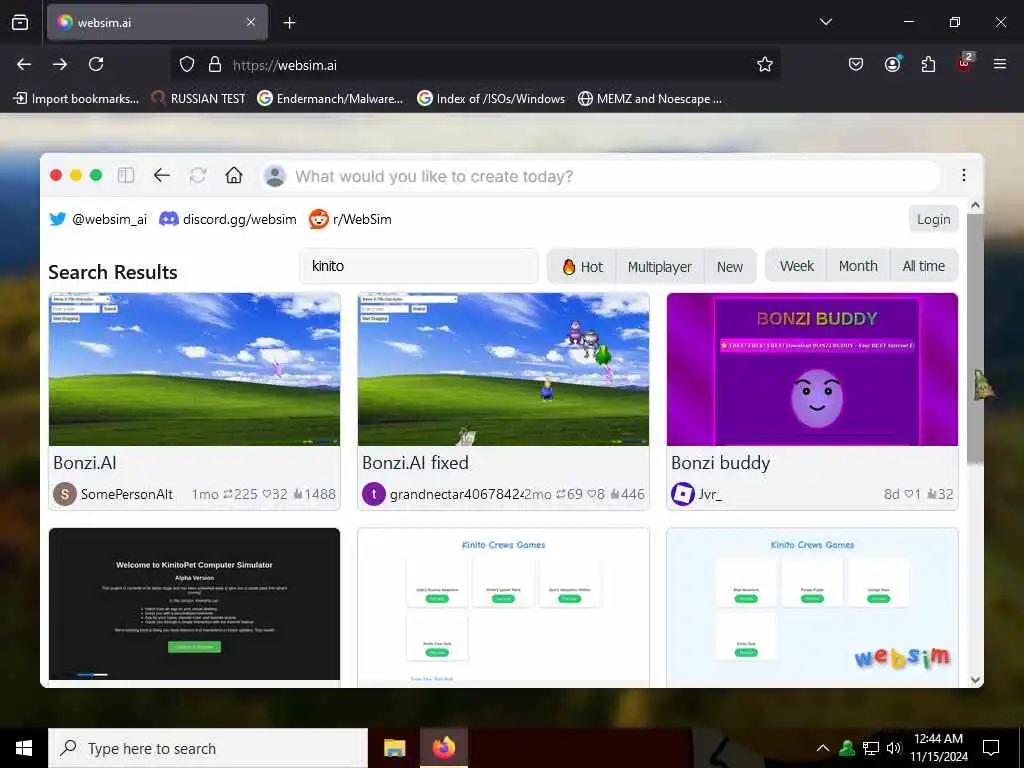
Task: Click the websim page scrollbar thumb
Action: [975, 340]
